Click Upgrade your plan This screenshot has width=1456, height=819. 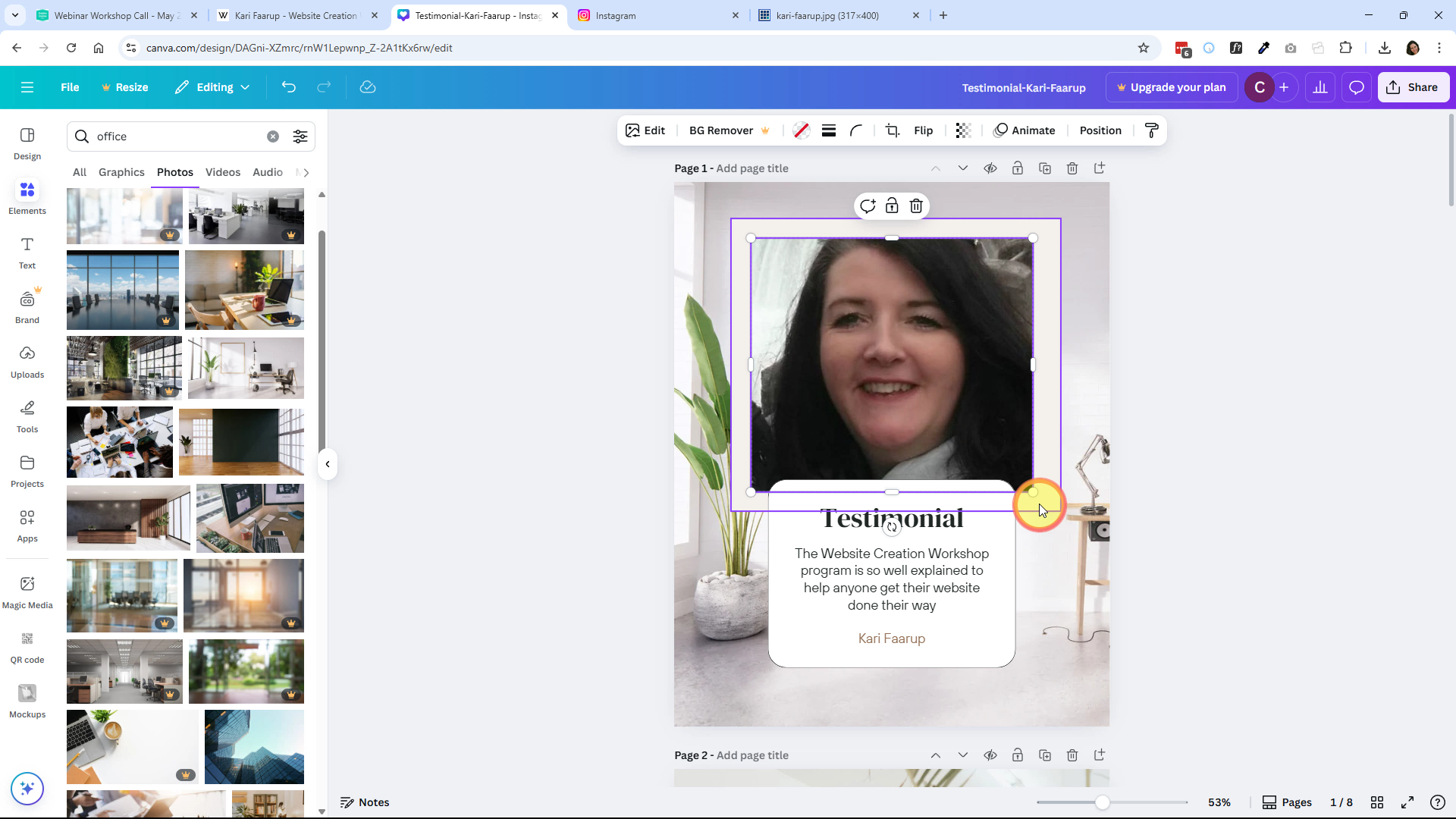[x=1172, y=87]
